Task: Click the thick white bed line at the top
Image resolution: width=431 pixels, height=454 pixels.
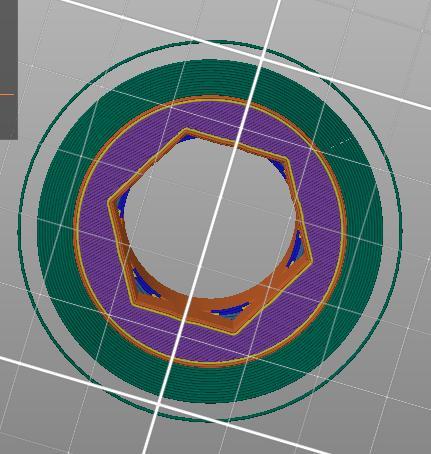Action: tap(247, 54)
